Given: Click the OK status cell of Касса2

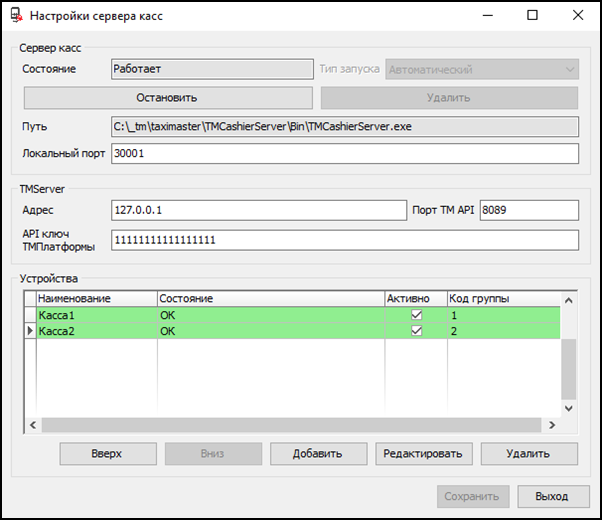Looking at the screenshot, I should point(271,331).
